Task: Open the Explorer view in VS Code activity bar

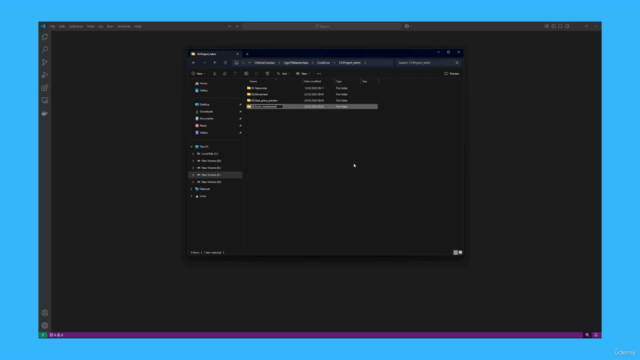Action: 45,37
